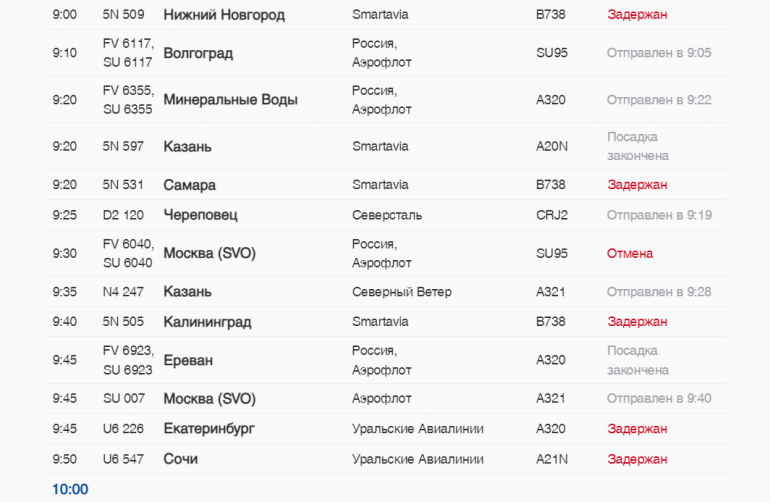
Task: Open Казань flight N4 247
Action: click(x=187, y=292)
